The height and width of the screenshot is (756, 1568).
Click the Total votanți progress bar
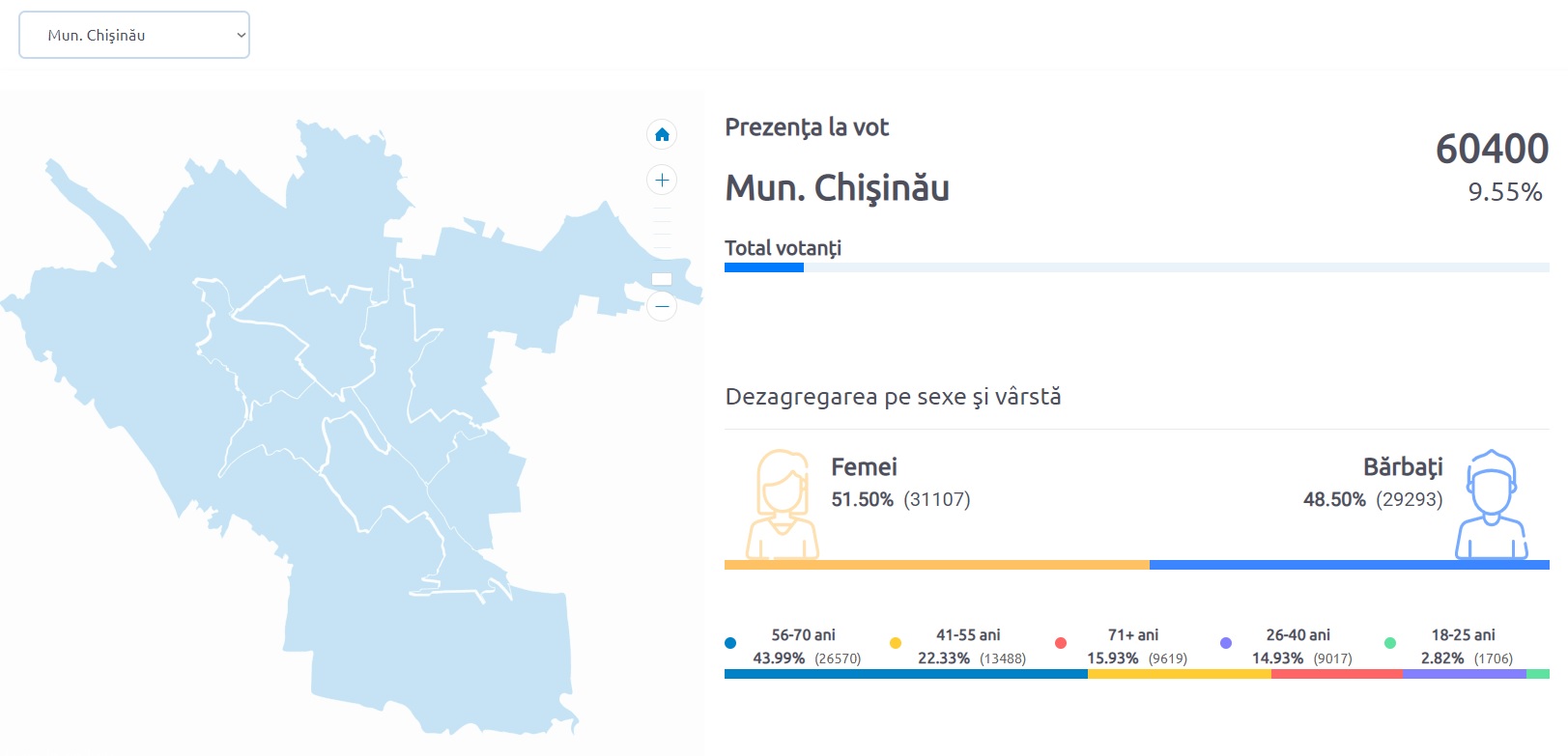[x=1136, y=267]
